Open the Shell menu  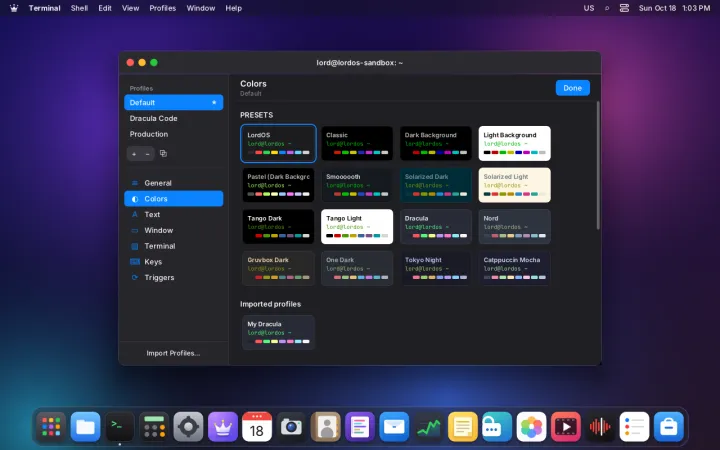pyautogui.click(x=79, y=8)
